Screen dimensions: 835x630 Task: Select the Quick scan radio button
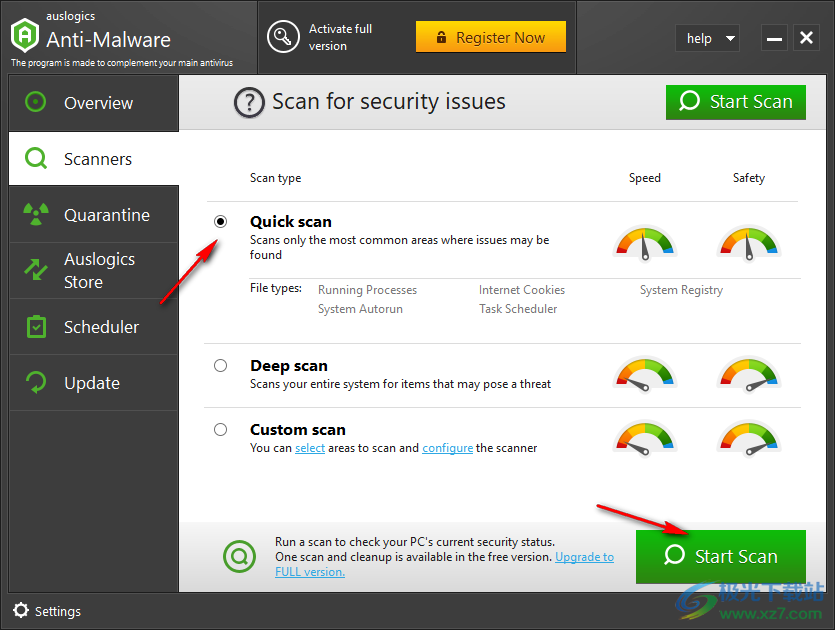pos(220,222)
